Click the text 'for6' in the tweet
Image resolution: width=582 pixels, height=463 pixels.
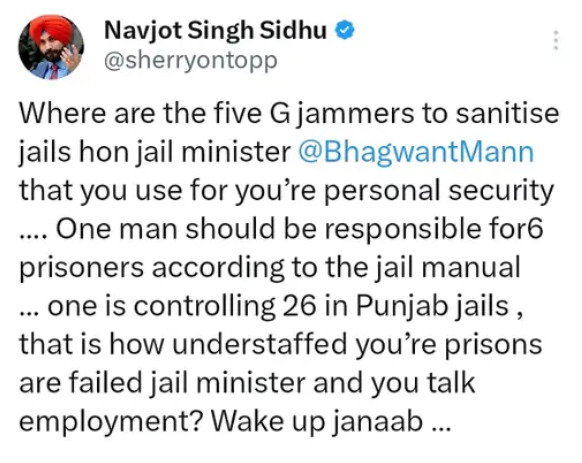(x=516, y=228)
